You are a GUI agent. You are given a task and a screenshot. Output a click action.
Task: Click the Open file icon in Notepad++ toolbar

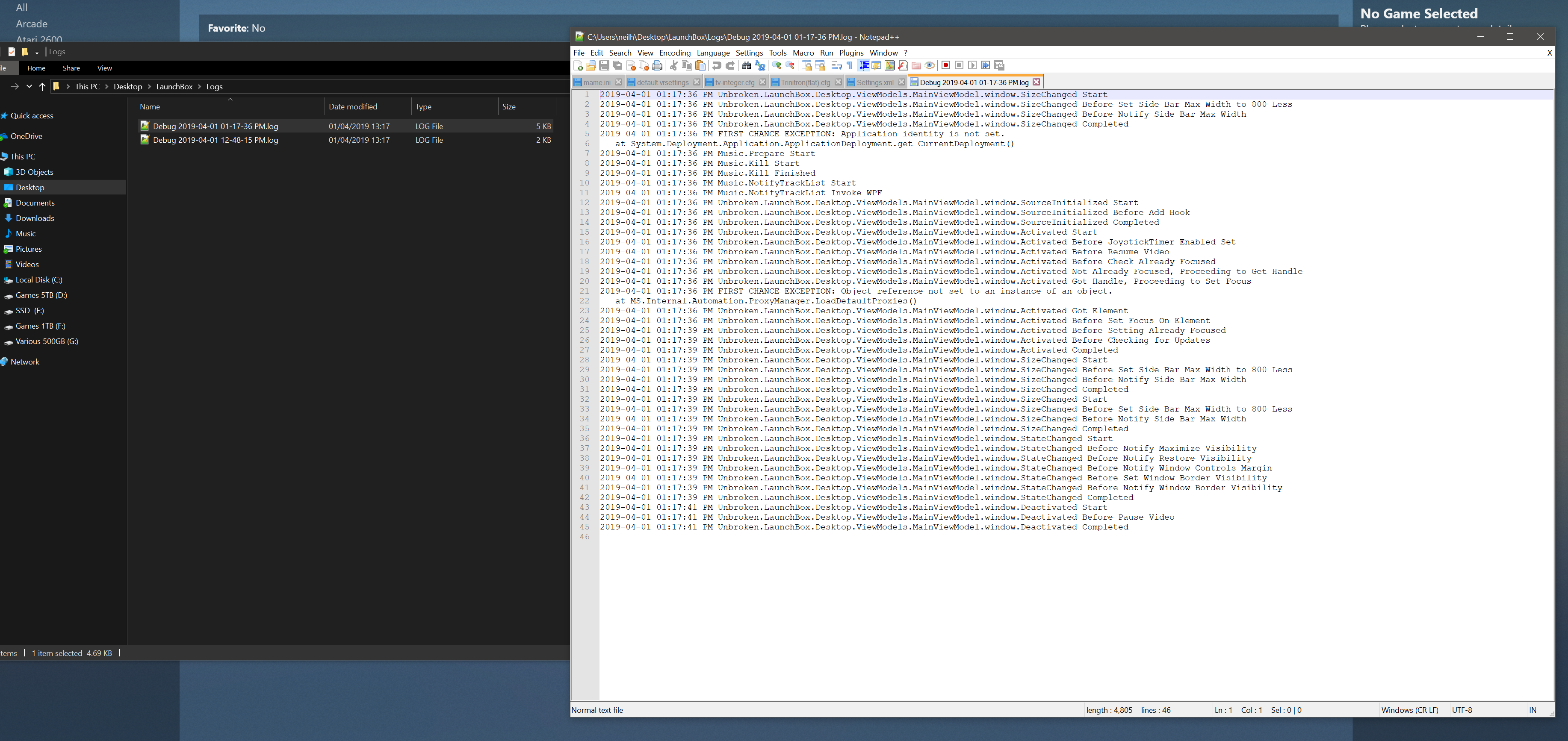(x=591, y=66)
